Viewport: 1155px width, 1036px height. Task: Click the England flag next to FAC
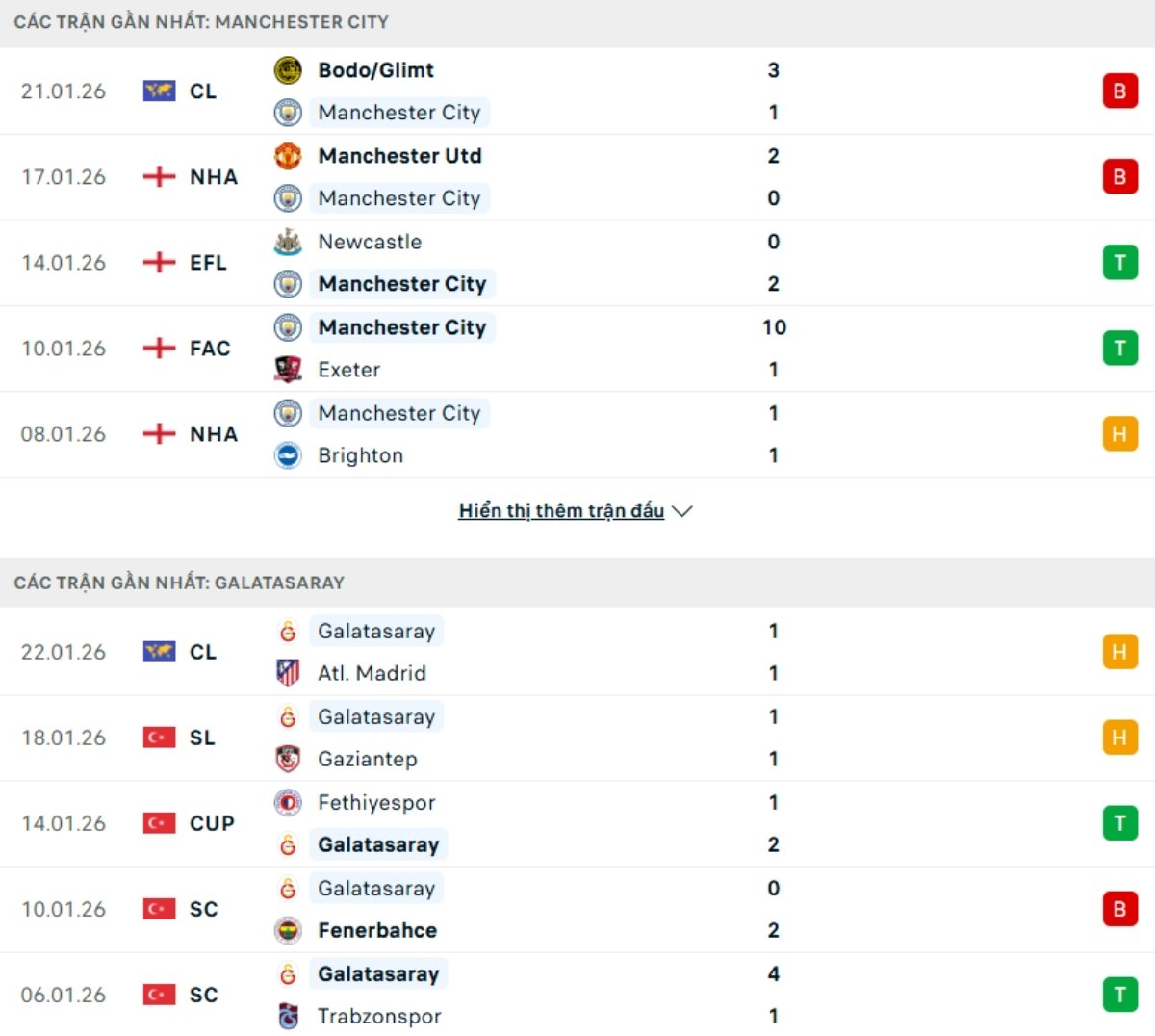[160, 348]
